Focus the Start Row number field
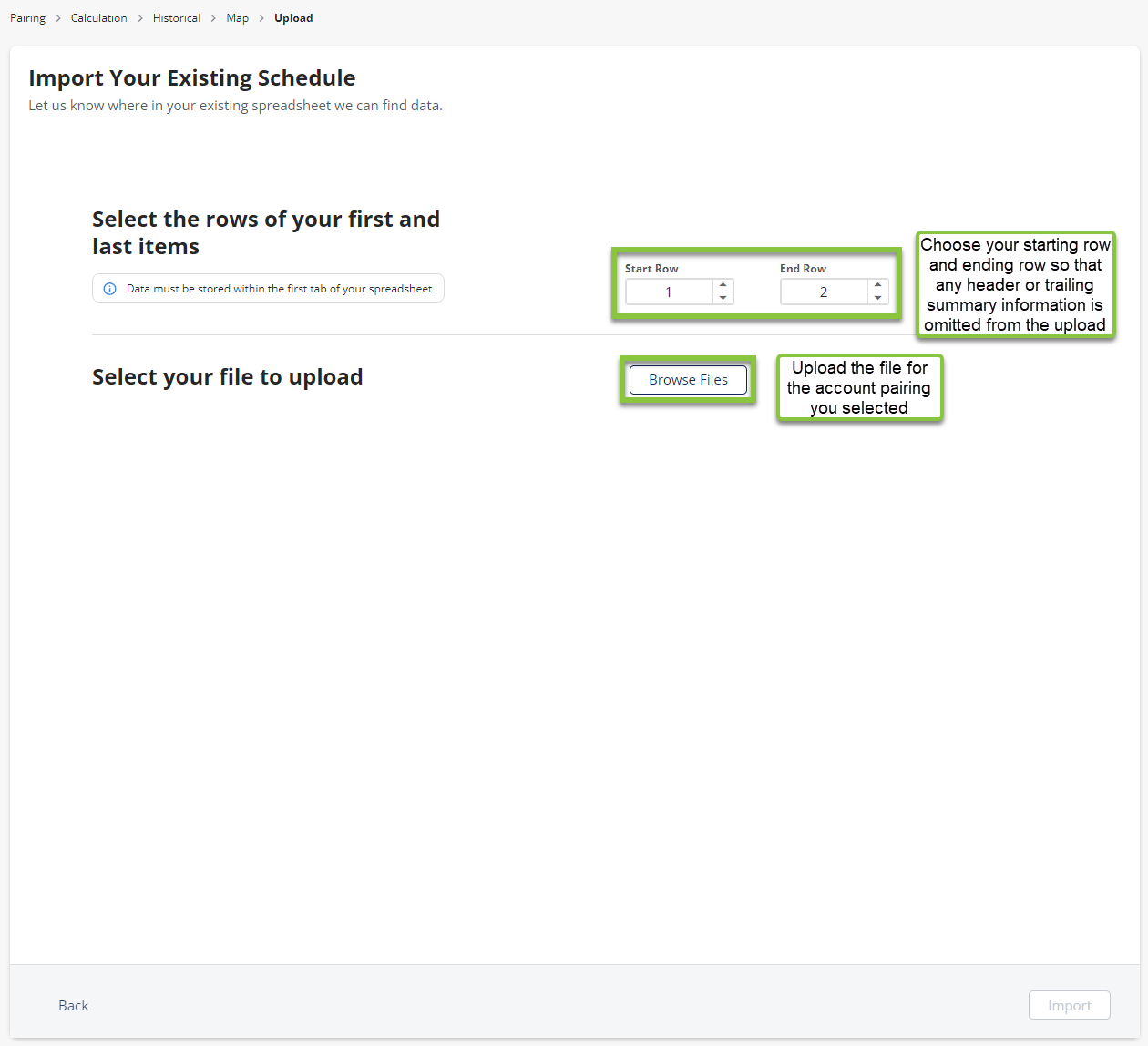The height and width of the screenshot is (1046, 1148). pyautogui.click(x=669, y=292)
